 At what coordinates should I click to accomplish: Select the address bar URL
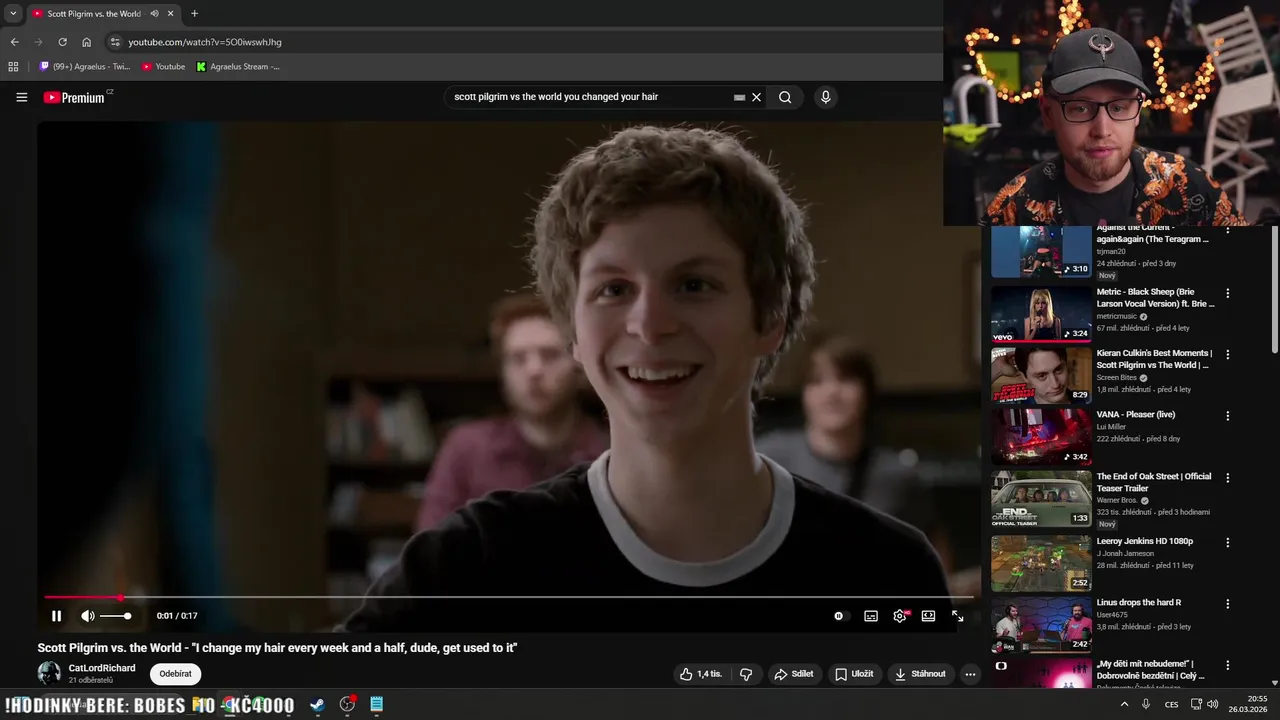[205, 42]
